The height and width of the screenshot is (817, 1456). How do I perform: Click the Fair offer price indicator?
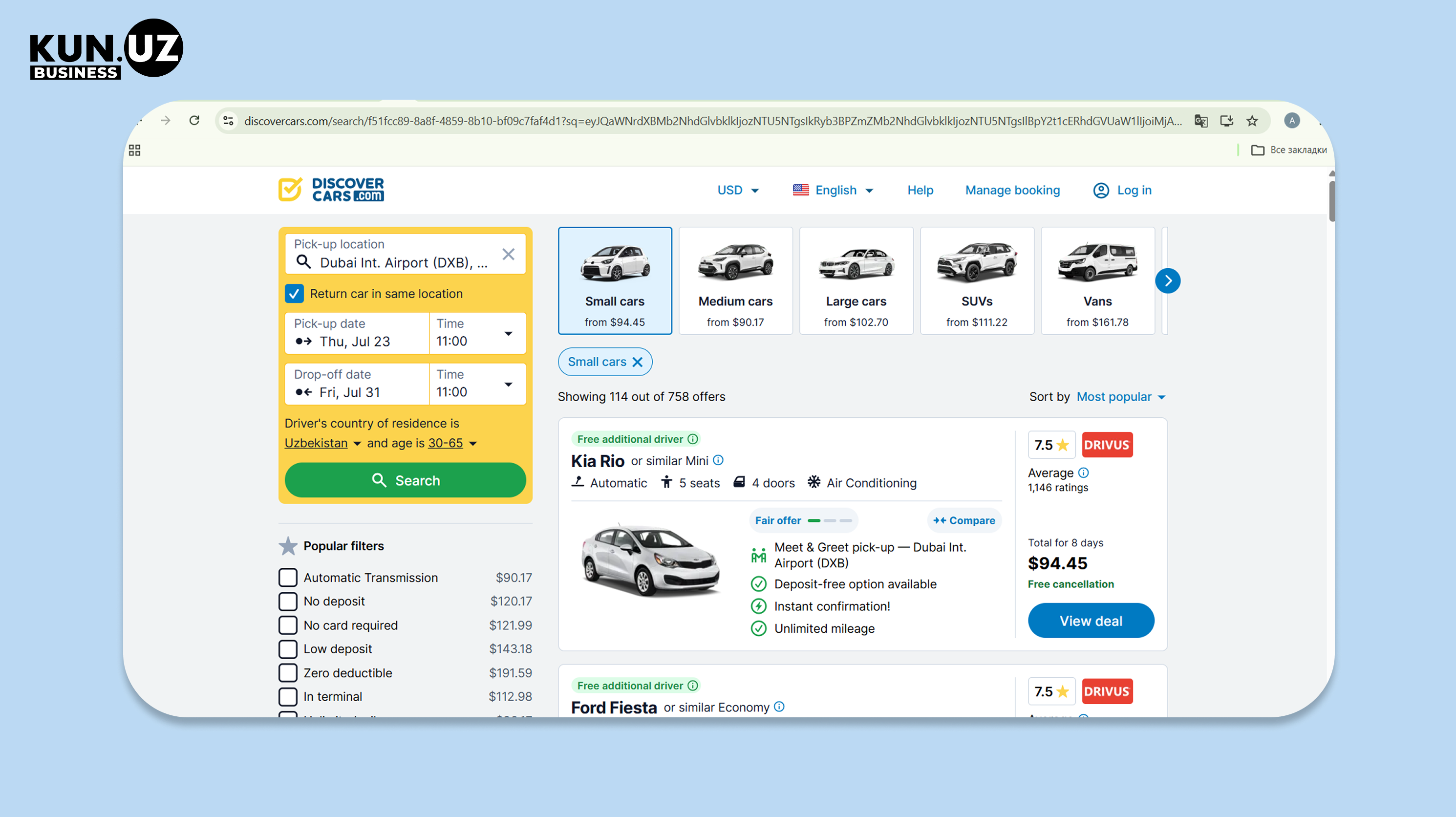coord(803,521)
